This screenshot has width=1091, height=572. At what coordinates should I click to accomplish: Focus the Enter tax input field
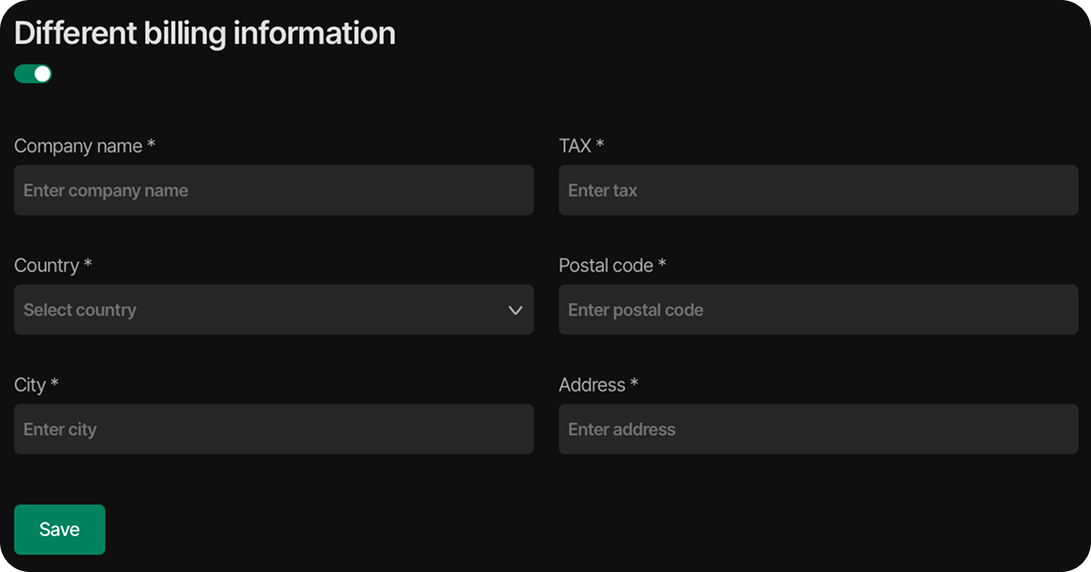click(818, 190)
